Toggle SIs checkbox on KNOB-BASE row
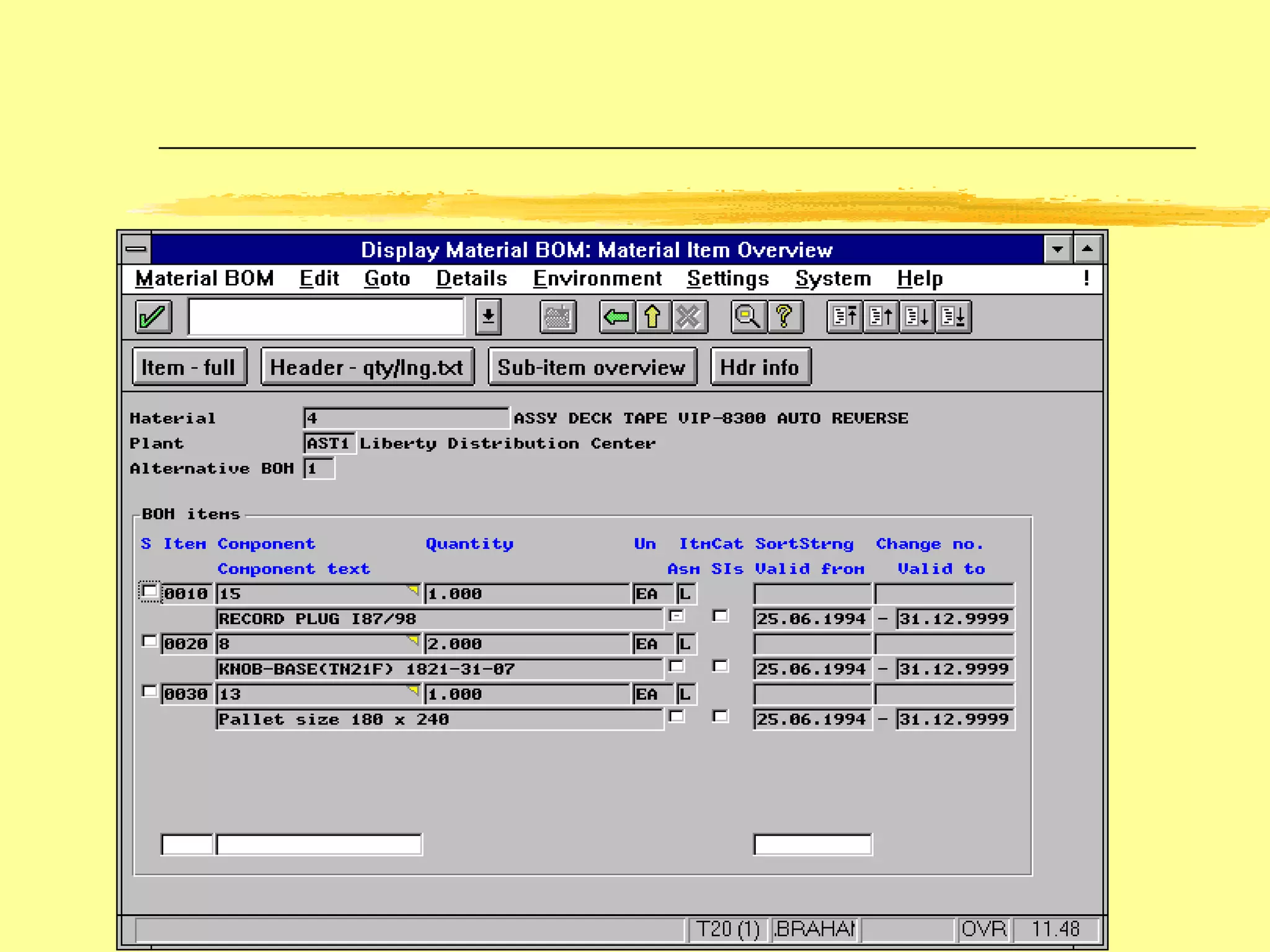Screen dimensions: 1270x952 [720, 666]
